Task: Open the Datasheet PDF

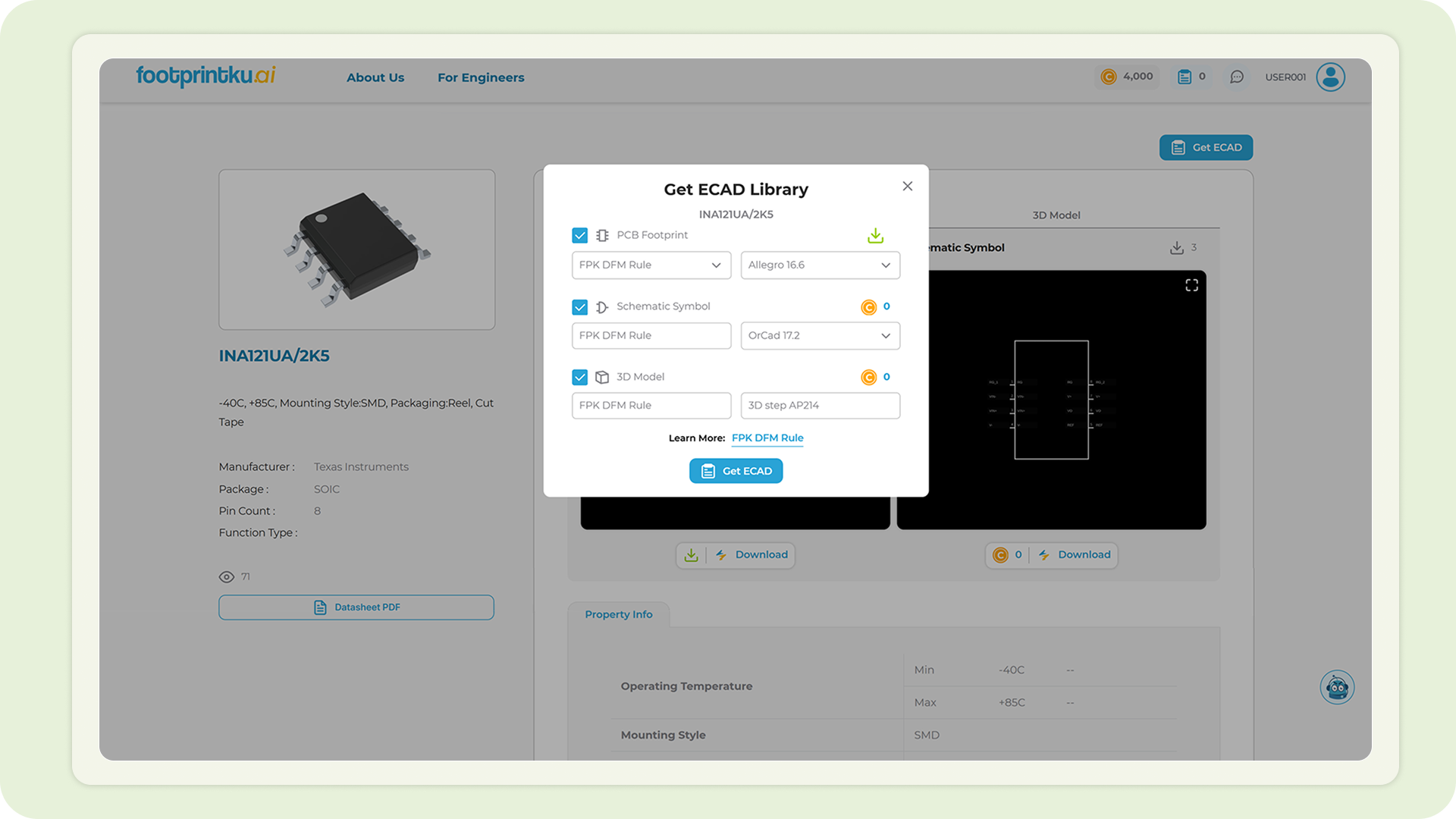Action: pos(356,607)
